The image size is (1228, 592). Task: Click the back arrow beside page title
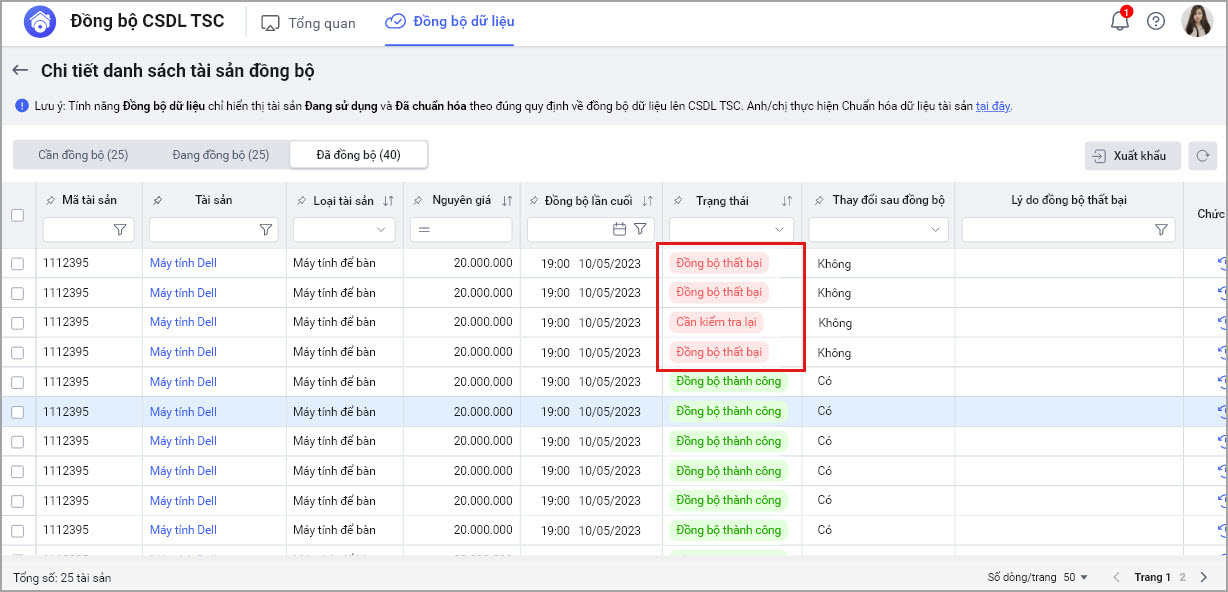tap(20, 71)
